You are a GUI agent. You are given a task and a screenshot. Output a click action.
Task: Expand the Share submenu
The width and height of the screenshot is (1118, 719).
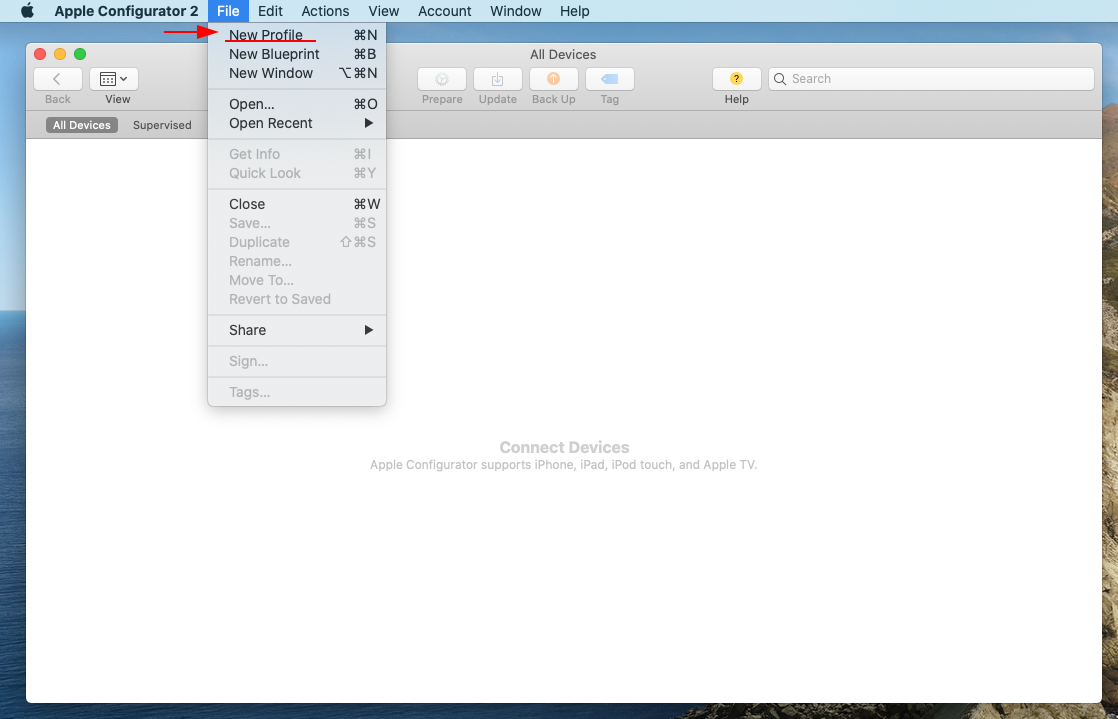297,330
